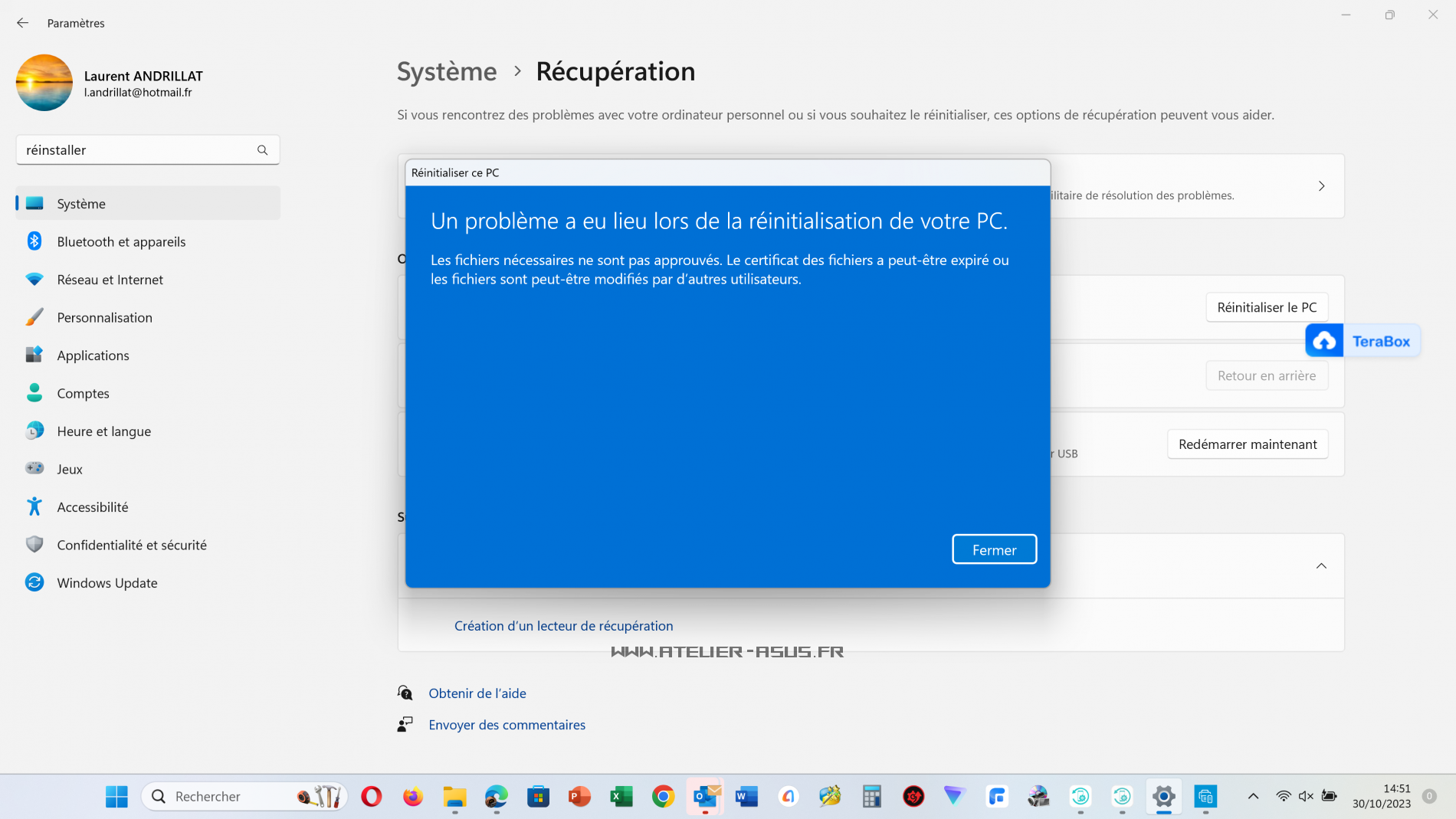Expand the troubleshooter row chevron
Screen dimensions: 1456x819
pos(1321,186)
